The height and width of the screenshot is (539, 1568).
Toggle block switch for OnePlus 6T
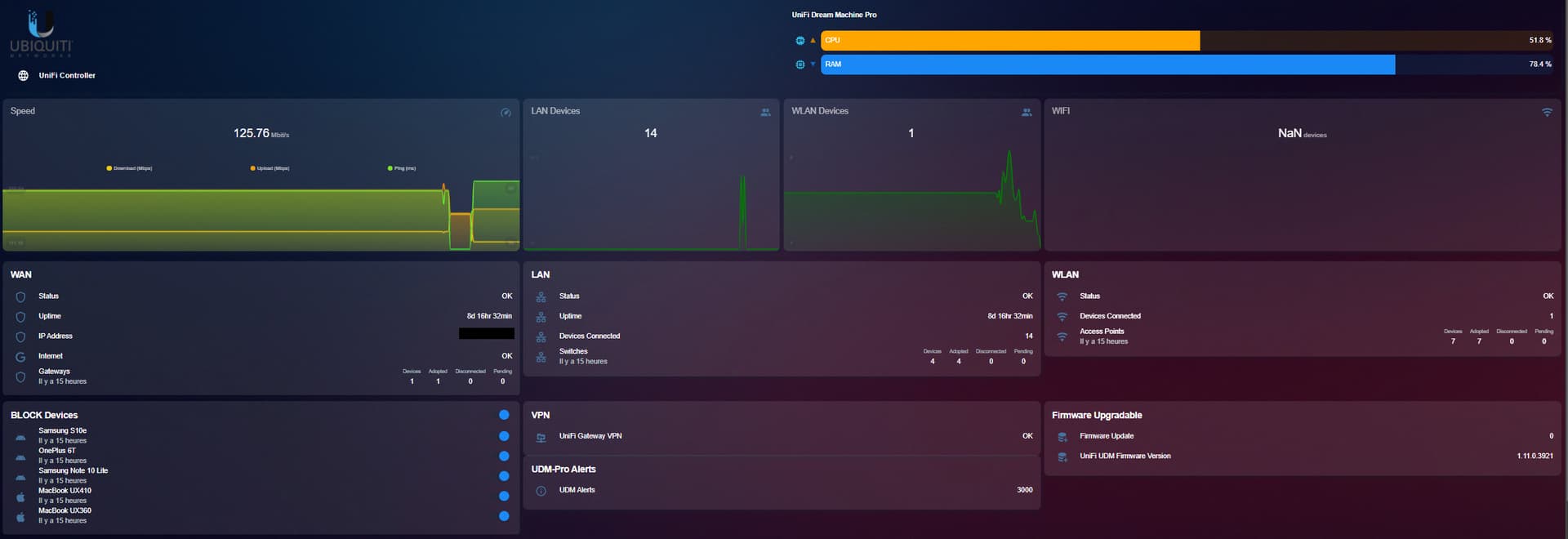coord(504,457)
